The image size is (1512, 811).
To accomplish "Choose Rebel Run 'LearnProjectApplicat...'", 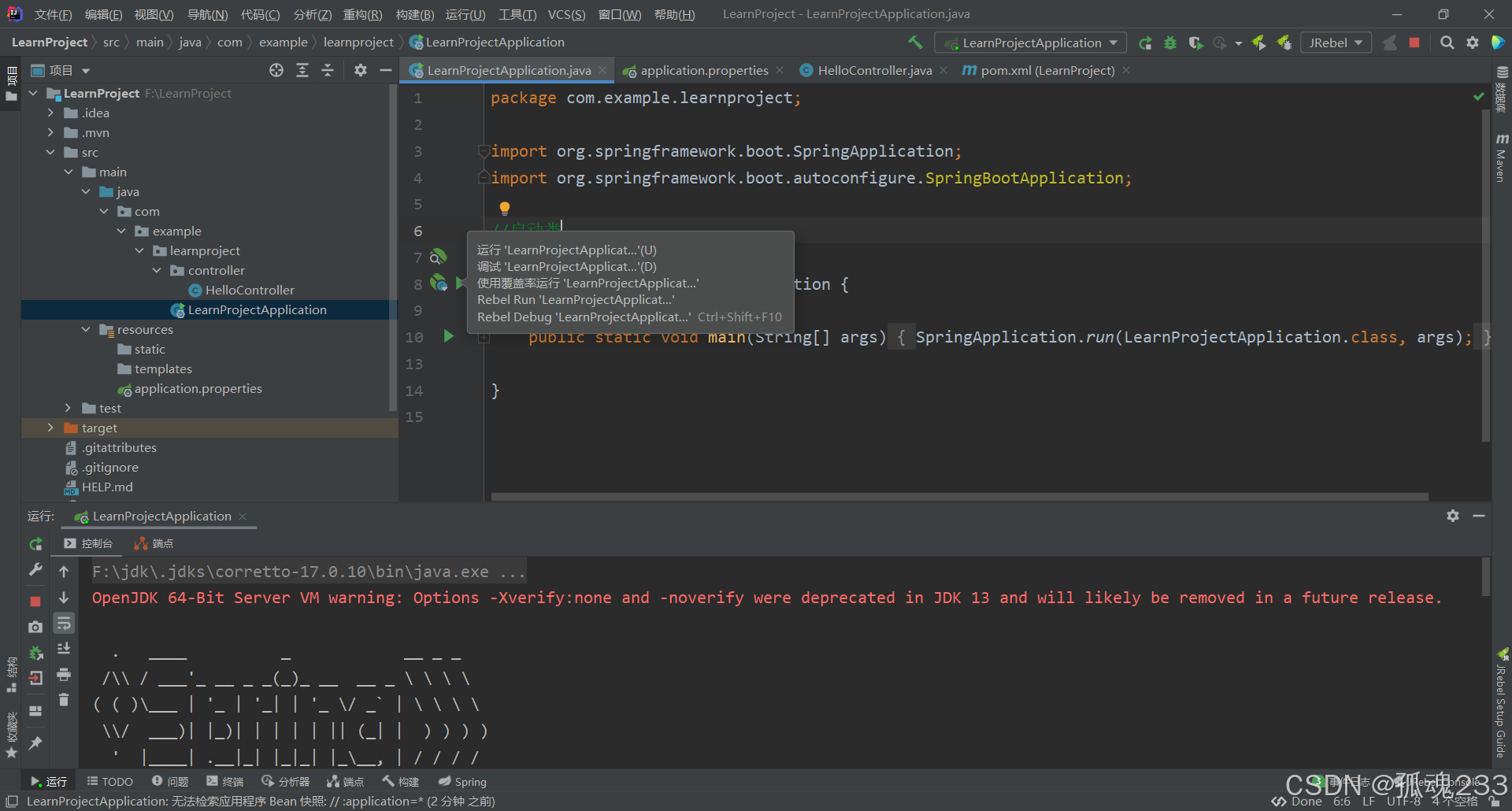I will coord(576,300).
